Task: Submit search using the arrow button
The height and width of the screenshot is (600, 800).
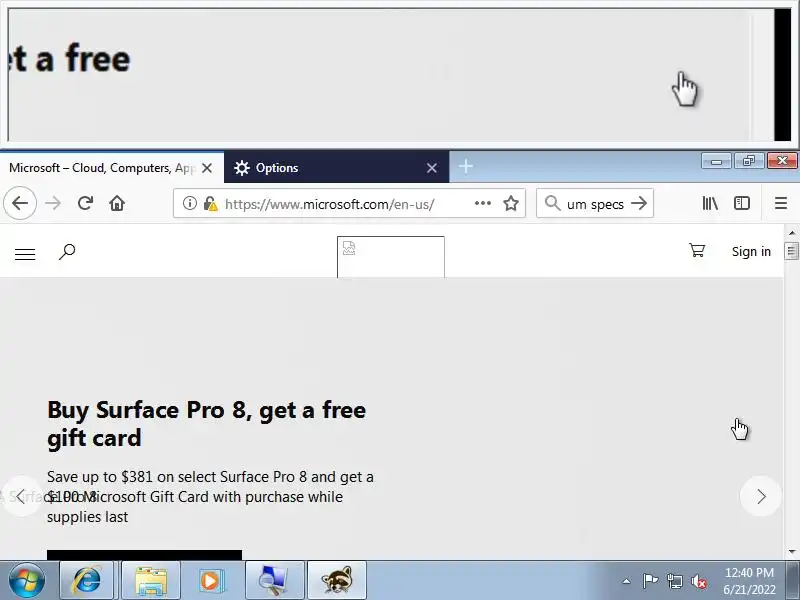Action: 639,203
